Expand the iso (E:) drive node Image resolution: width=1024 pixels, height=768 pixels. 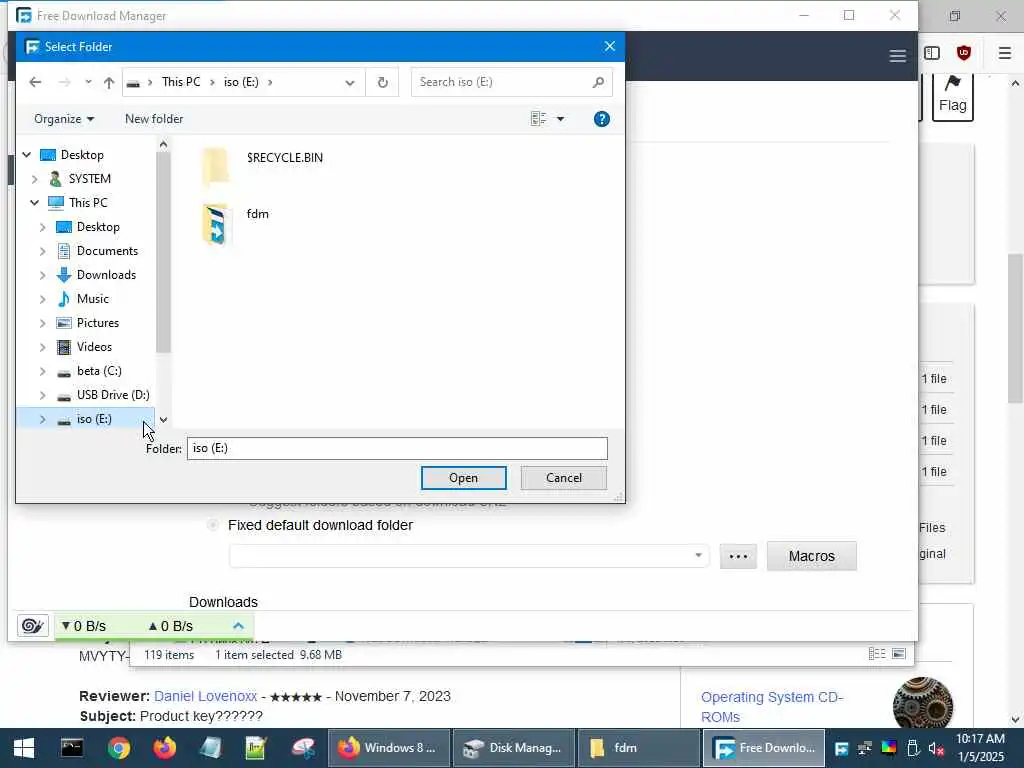point(42,419)
